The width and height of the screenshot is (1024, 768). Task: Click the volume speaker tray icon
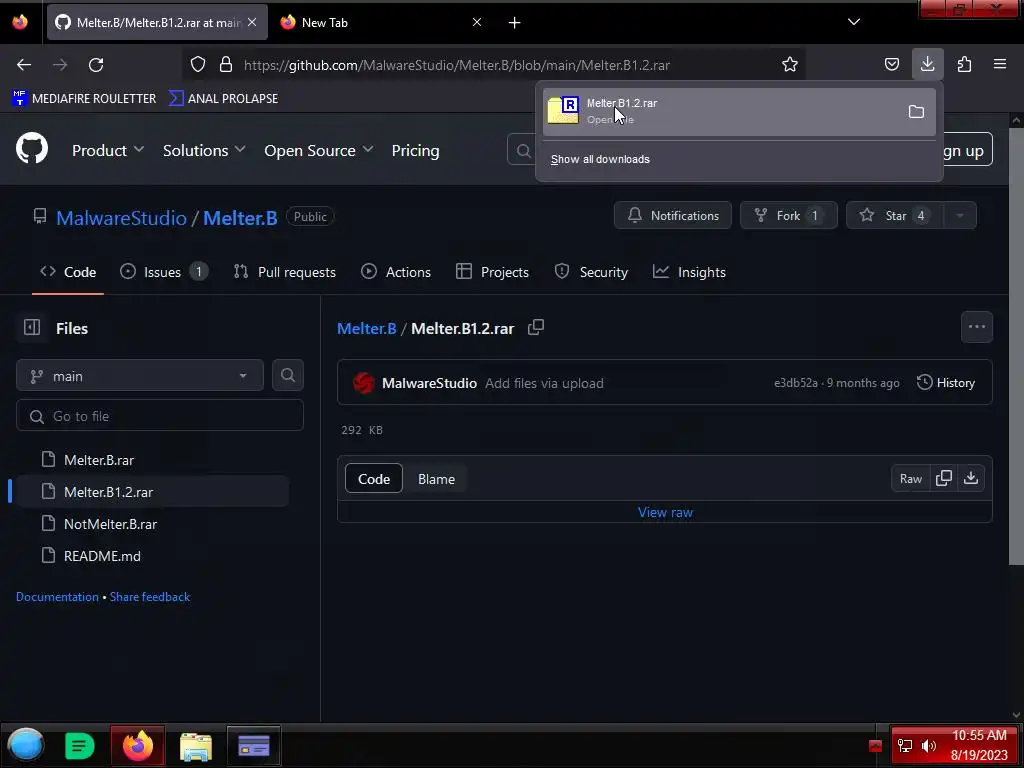(928, 746)
